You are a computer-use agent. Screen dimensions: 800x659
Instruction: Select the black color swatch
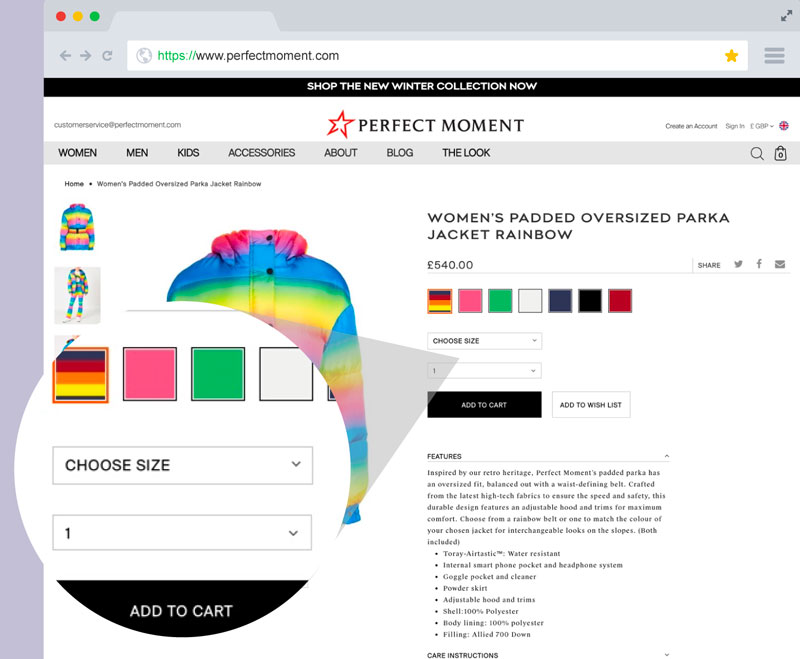[590, 301]
